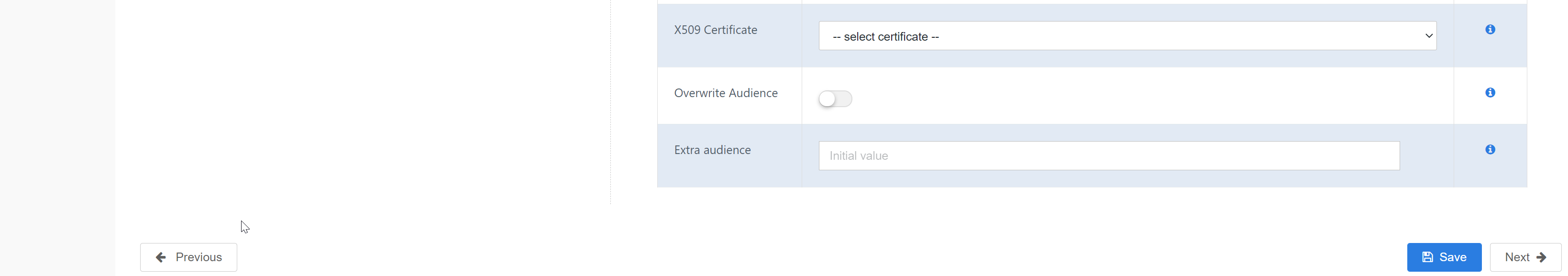Proceed with the Next button

point(1525,257)
